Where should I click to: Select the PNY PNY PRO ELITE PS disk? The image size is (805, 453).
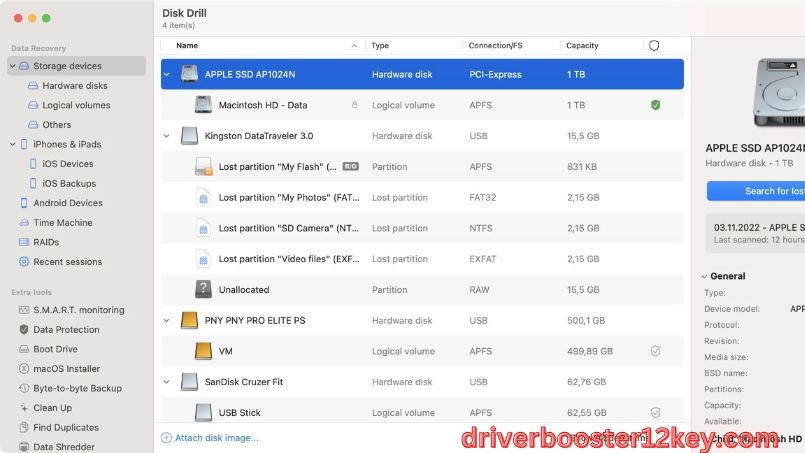[422, 320]
